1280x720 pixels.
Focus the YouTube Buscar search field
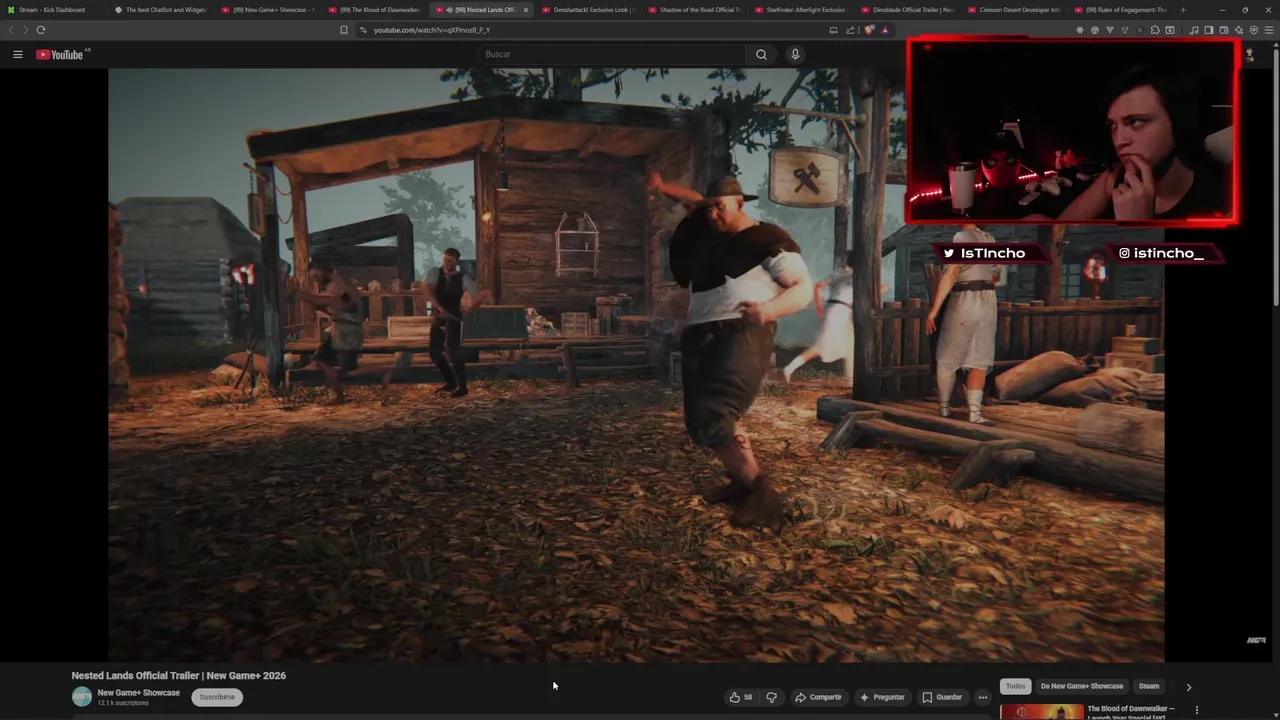612,54
